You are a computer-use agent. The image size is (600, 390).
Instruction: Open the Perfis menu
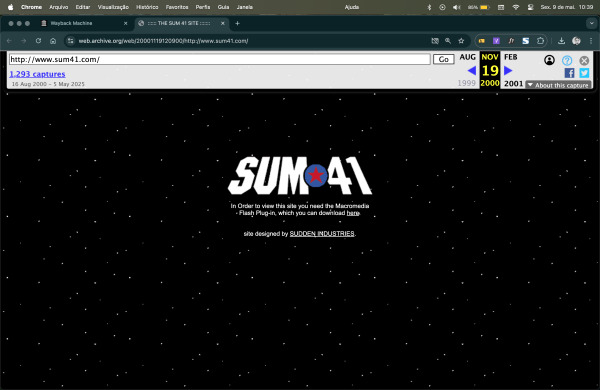click(203, 7)
